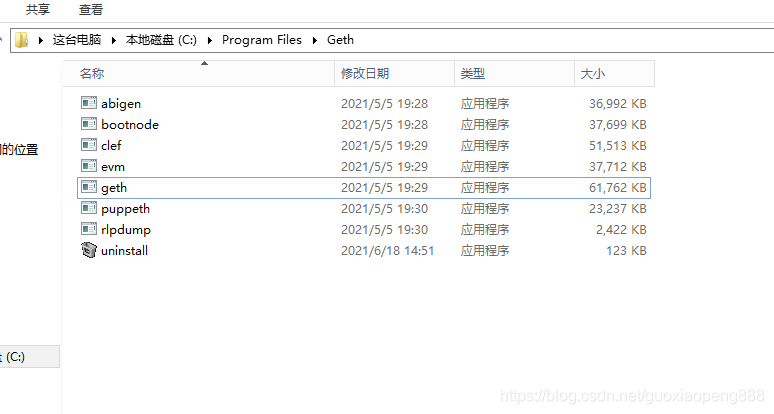Select the puppeth application icon
This screenshot has width=774, height=414.
[x=89, y=208]
